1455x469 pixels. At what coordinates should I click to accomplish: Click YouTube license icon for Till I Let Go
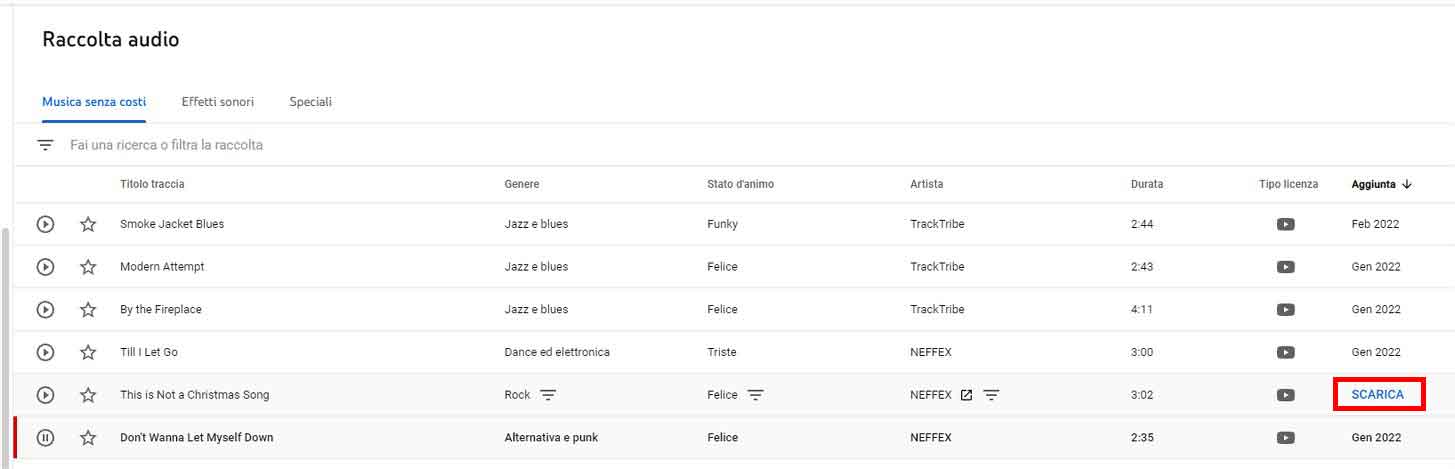[x=1287, y=352]
